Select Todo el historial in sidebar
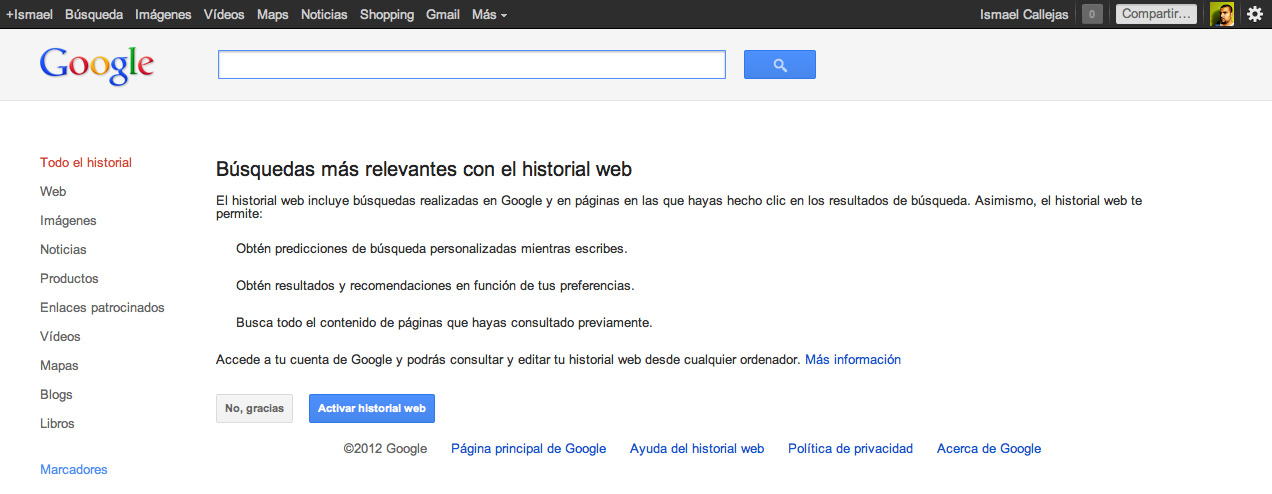This screenshot has height=494, width=1272. point(86,163)
